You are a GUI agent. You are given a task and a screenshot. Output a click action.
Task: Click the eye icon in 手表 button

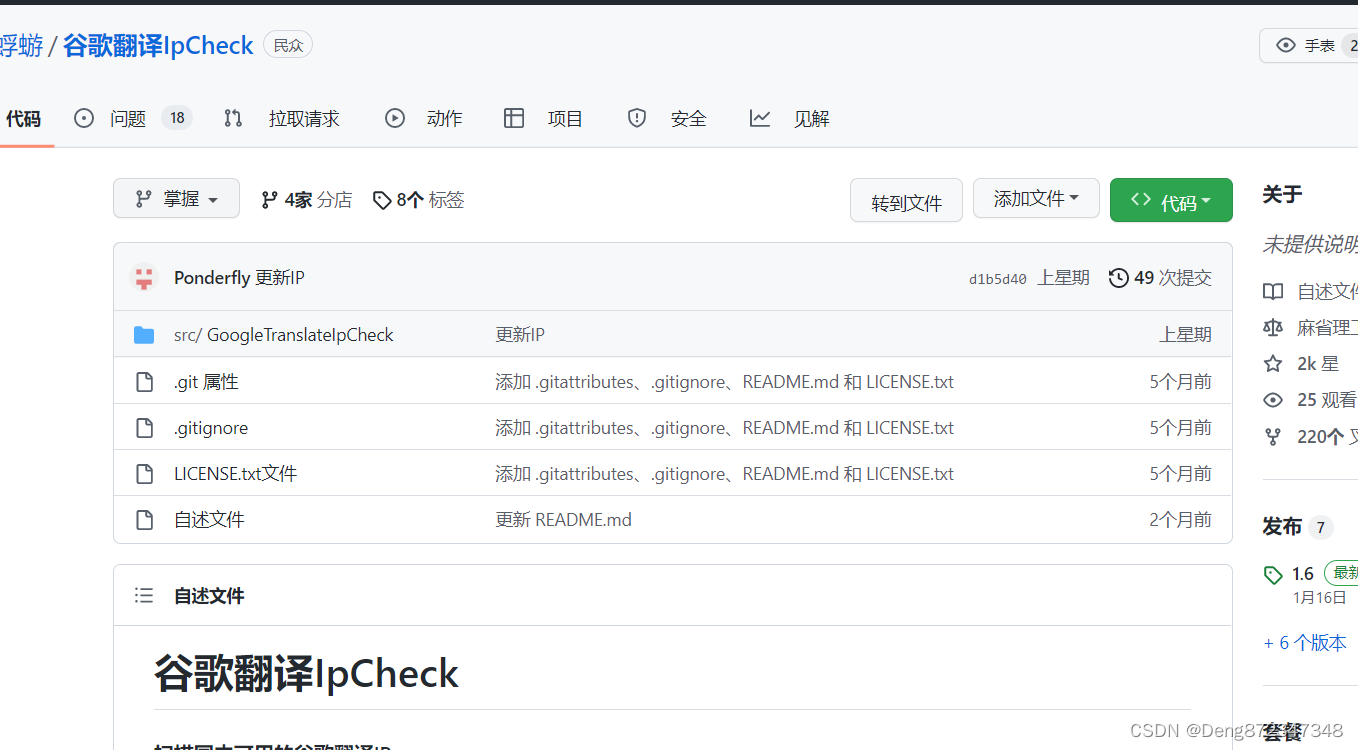(x=1286, y=45)
